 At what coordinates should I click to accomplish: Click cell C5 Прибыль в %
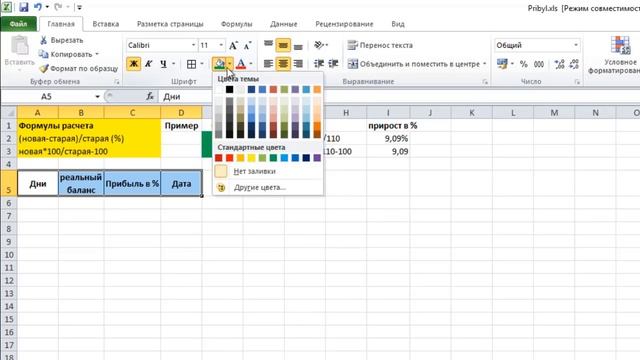click(x=132, y=183)
